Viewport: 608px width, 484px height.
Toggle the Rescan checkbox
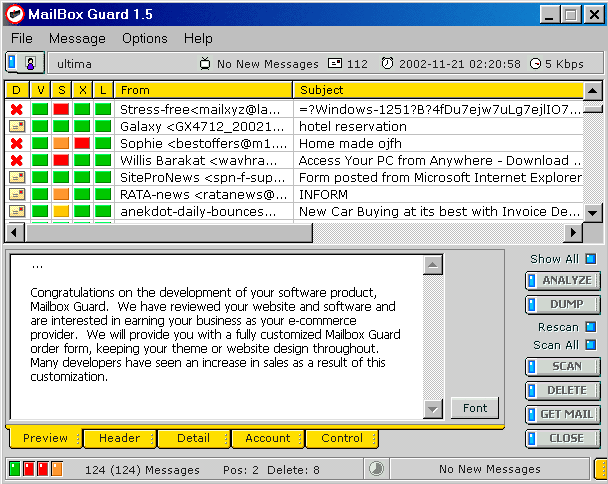pyautogui.click(x=591, y=327)
